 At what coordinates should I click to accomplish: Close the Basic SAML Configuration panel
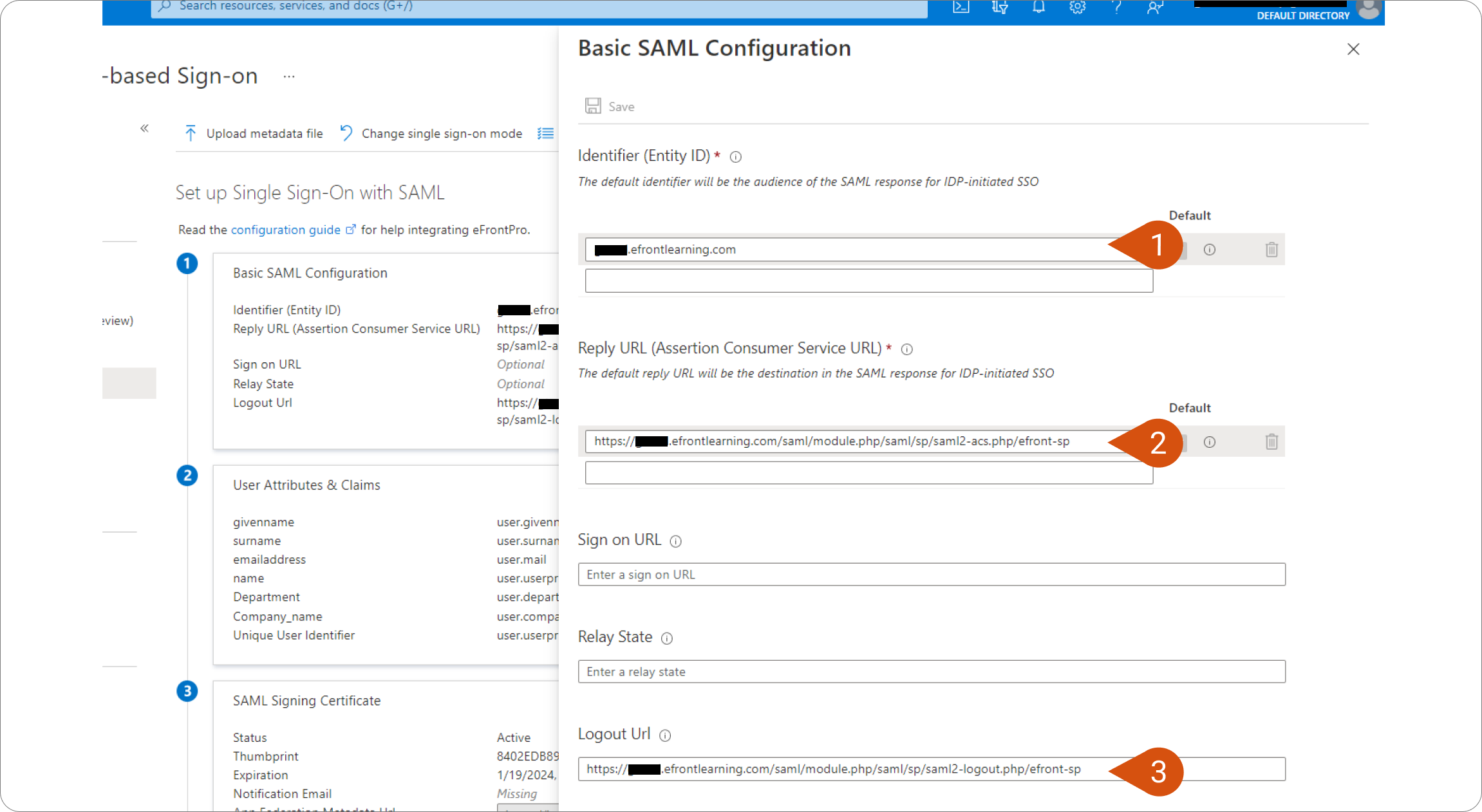[x=1353, y=49]
